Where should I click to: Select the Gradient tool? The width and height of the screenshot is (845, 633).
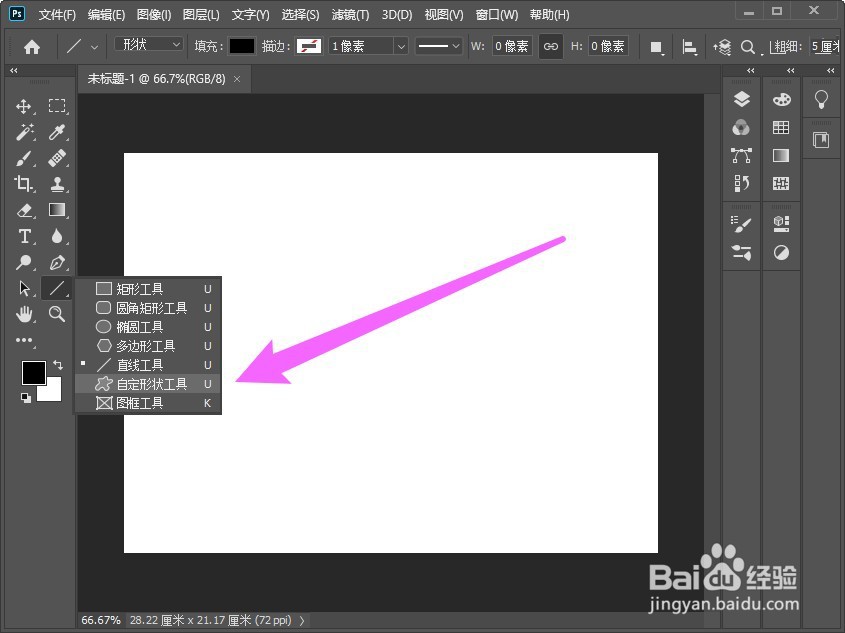coord(57,210)
